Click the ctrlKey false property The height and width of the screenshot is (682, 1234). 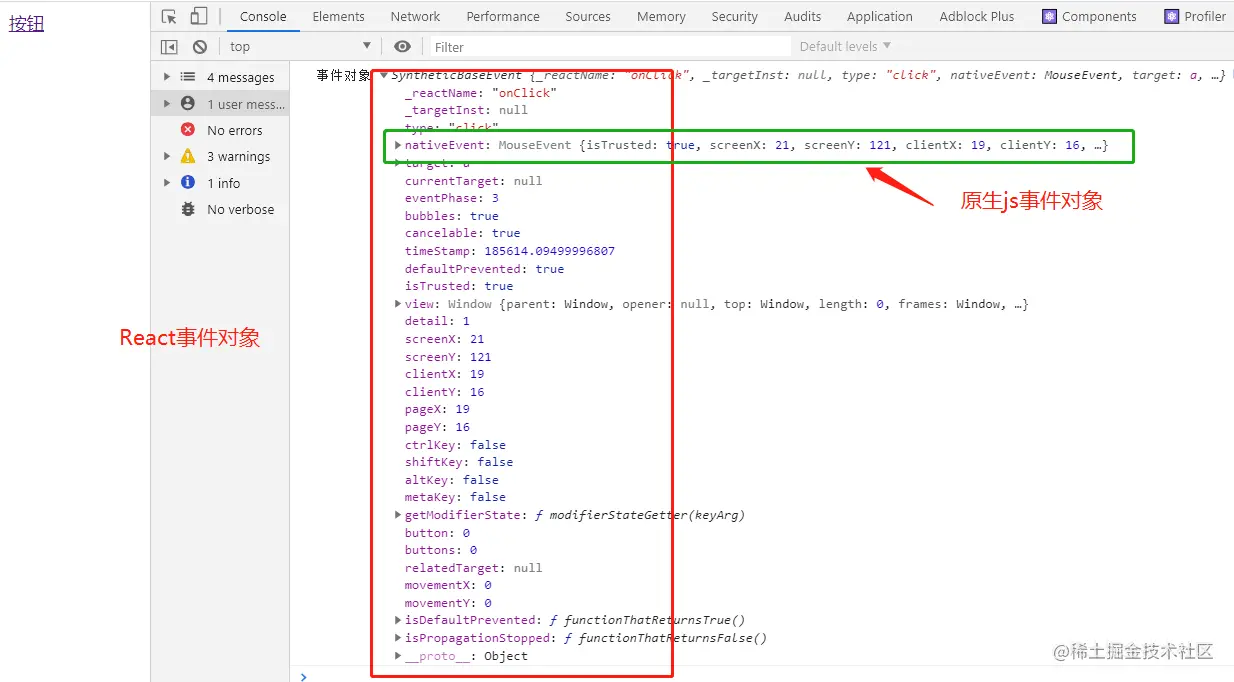click(x=455, y=445)
